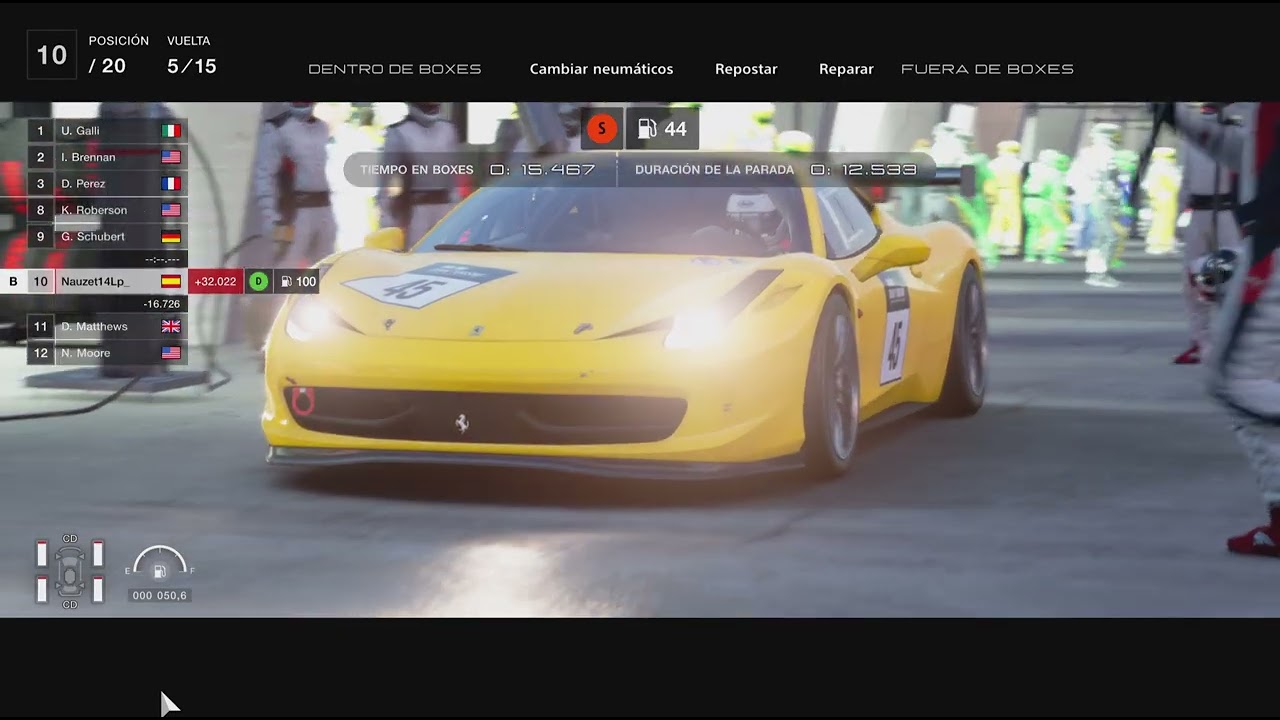Click the upper CD label above car diagram
Image resolution: width=1280 pixels, height=720 pixels.
click(70, 539)
